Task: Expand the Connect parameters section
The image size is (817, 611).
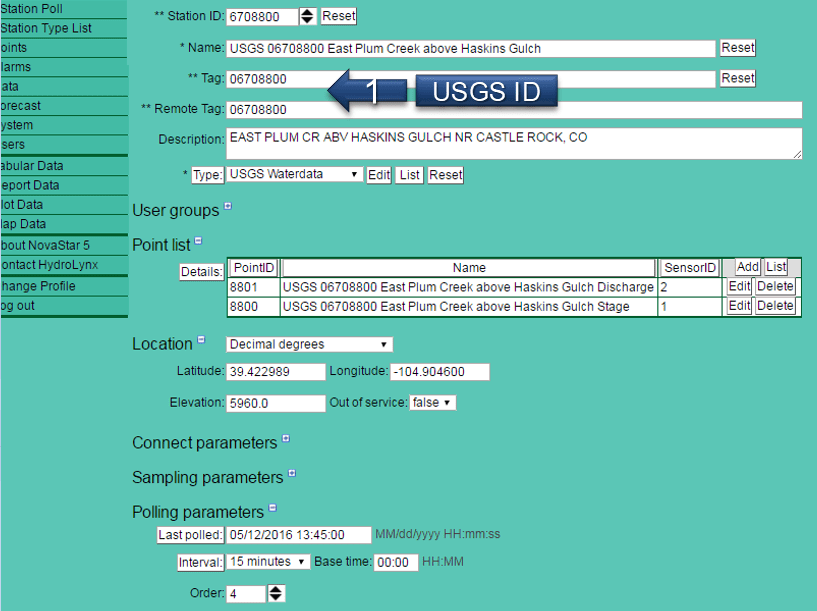Action: point(287,439)
